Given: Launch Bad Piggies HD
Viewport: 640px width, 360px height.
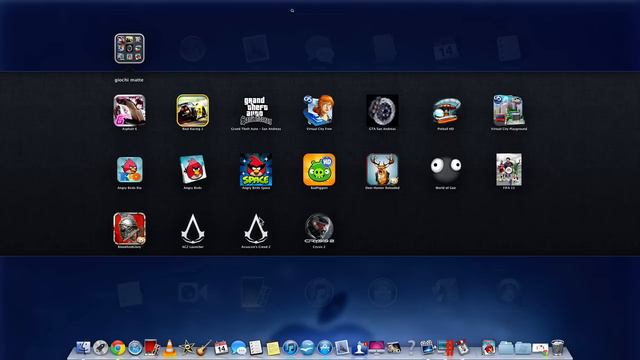Looking at the screenshot, I should (x=319, y=170).
